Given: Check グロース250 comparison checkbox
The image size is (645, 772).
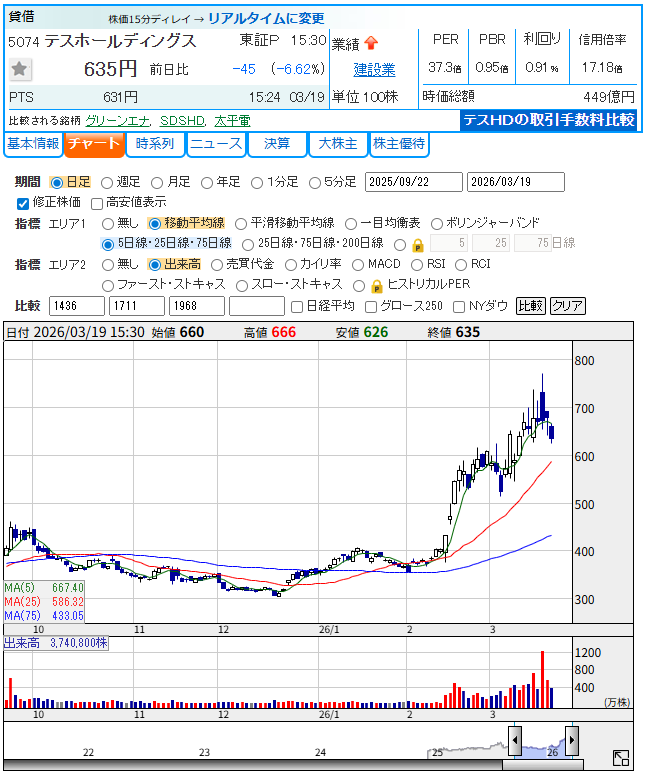Looking at the screenshot, I should point(371,307).
